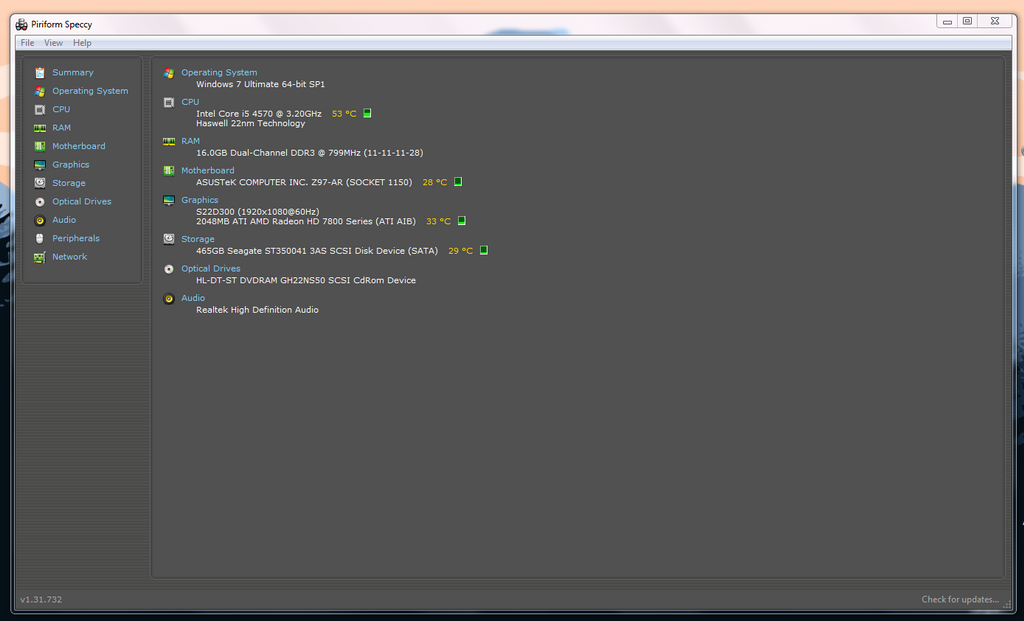Click the drive icon beside Storage heading

[x=169, y=239]
